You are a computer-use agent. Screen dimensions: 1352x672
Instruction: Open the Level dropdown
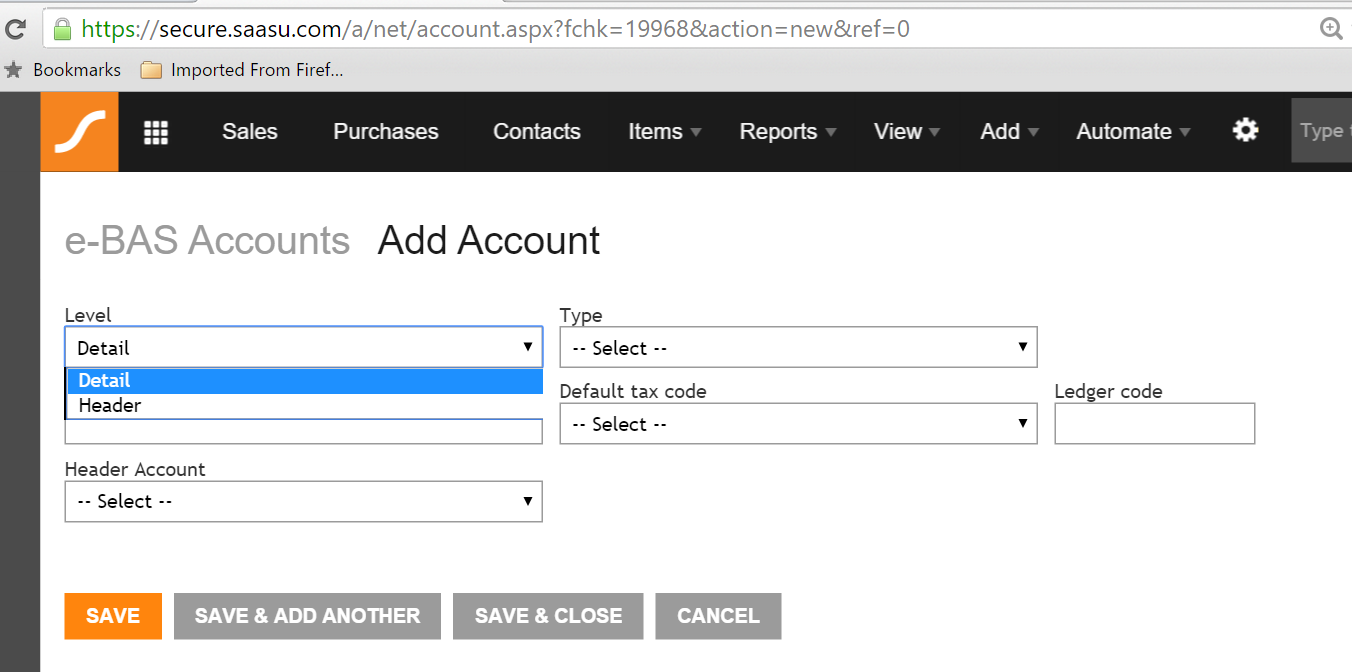coord(304,347)
